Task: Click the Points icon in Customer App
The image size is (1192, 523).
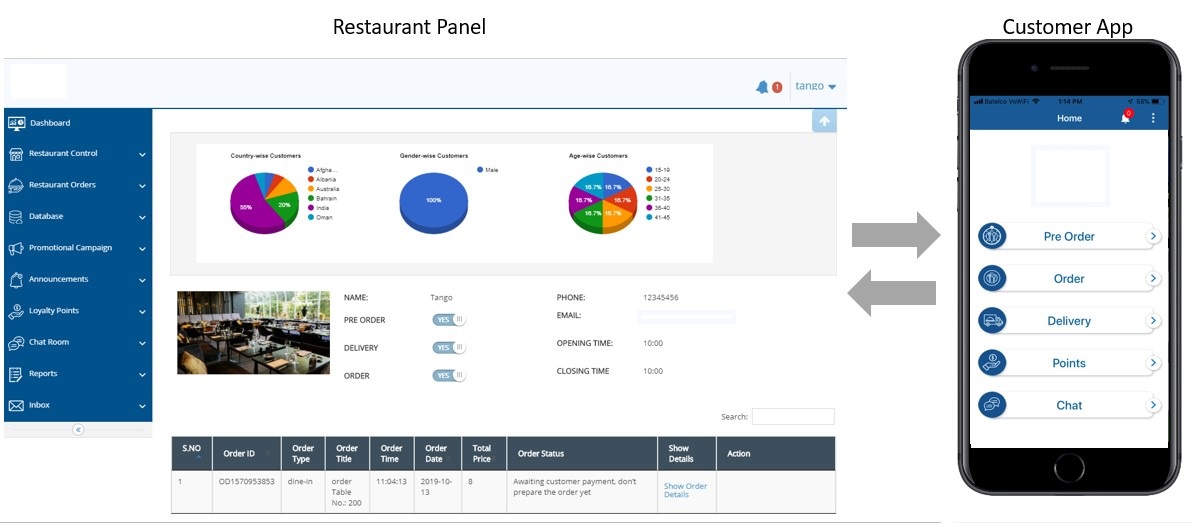Action: click(x=992, y=363)
